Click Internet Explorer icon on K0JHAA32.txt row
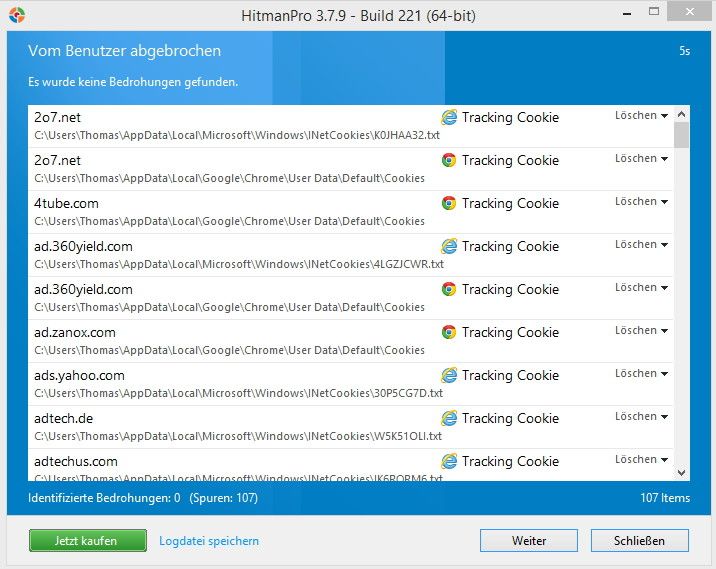Viewport: 716px width, 569px height. 449,117
